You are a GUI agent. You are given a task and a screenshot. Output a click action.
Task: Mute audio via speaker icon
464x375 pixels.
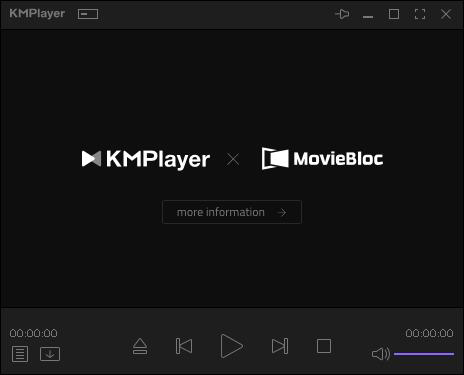tap(381, 354)
